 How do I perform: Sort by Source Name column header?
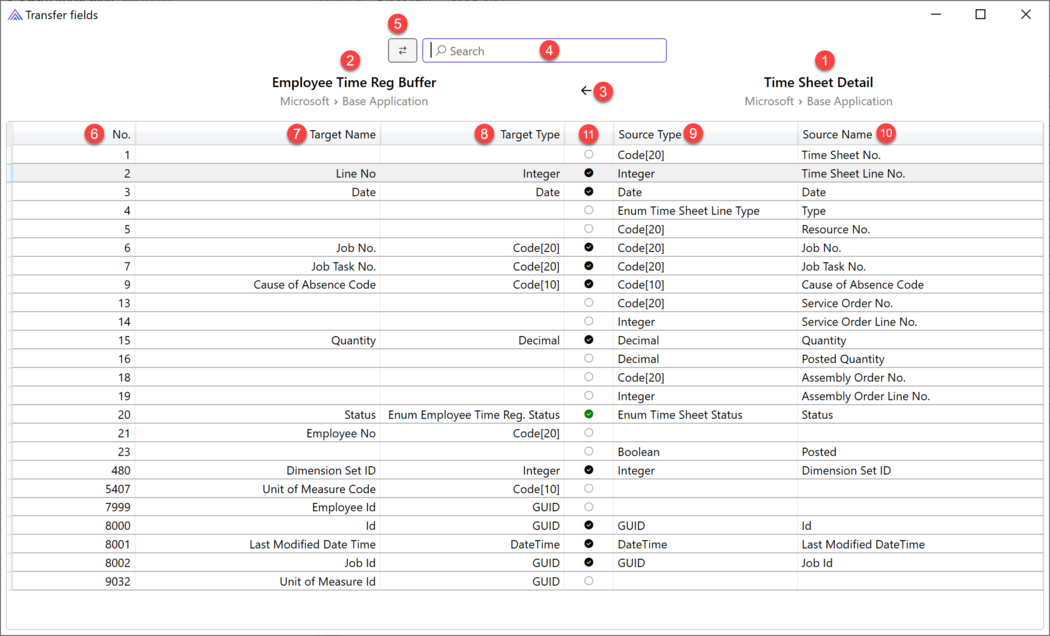pyautogui.click(x=920, y=134)
